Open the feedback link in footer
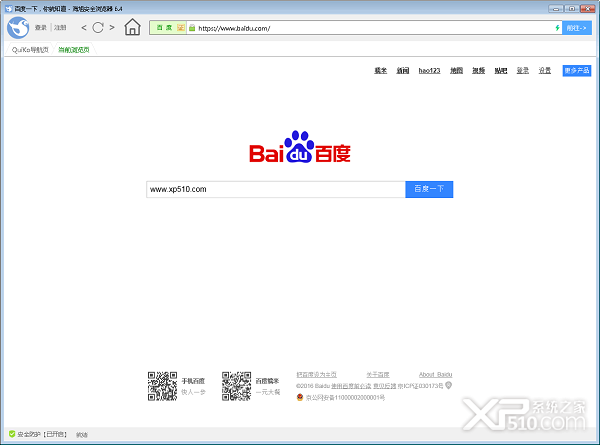This screenshot has width=600, height=445. click(385, 386)
